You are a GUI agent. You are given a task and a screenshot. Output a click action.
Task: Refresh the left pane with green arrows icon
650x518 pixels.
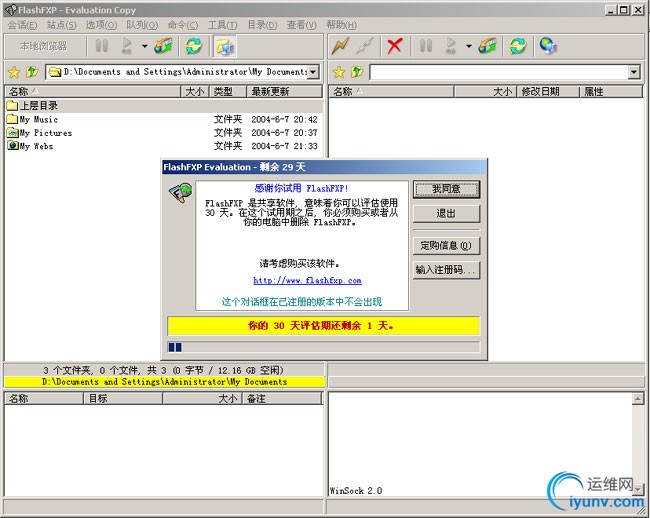click(194, 46)
